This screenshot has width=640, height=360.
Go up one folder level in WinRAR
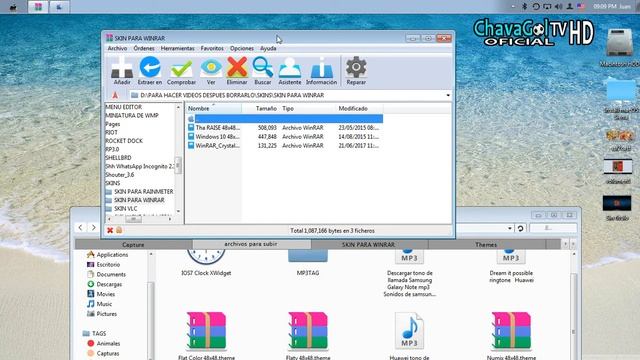115,95
